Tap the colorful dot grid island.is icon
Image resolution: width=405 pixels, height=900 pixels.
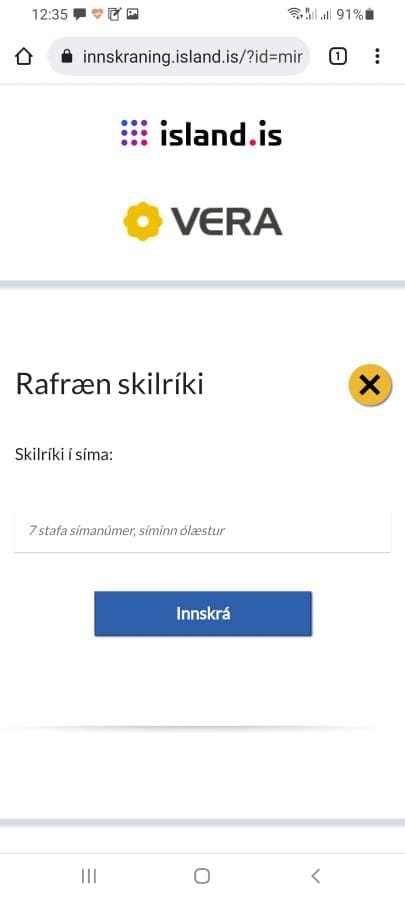[134, 133]
